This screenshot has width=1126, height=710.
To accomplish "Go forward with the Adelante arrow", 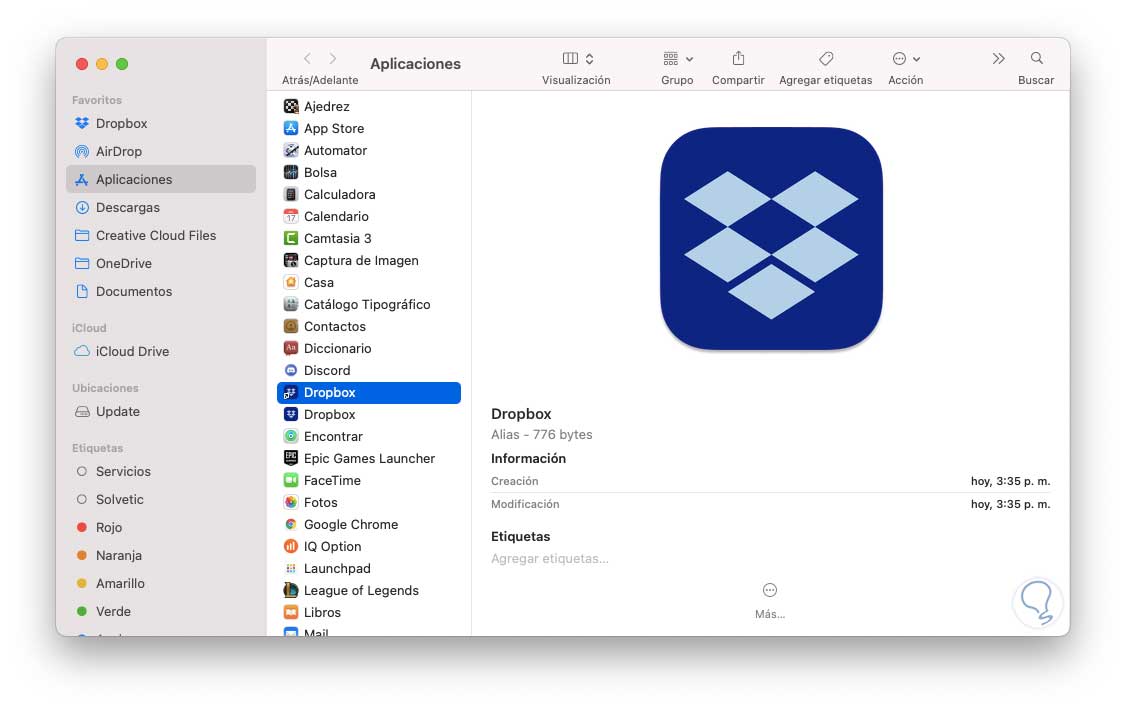I will point(332,58).
